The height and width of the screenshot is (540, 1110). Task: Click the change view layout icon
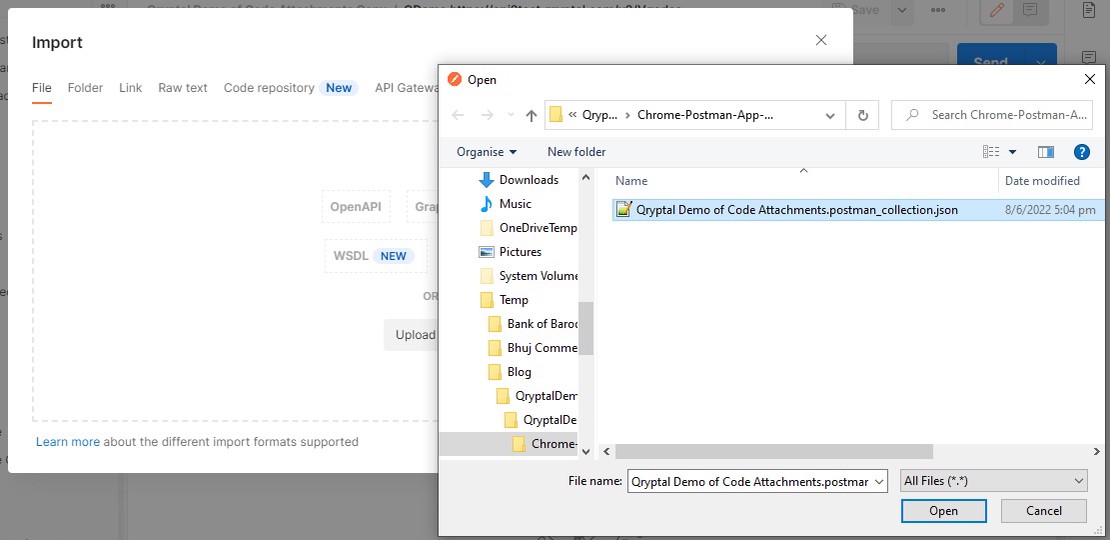coord(991,152)
